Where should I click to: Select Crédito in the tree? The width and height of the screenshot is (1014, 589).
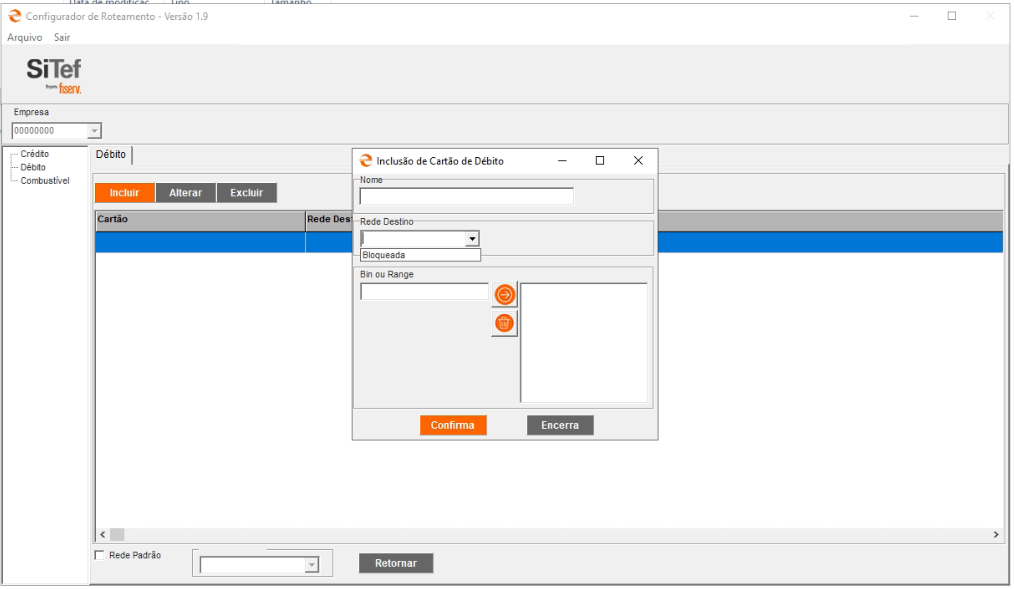pos(35,154)
